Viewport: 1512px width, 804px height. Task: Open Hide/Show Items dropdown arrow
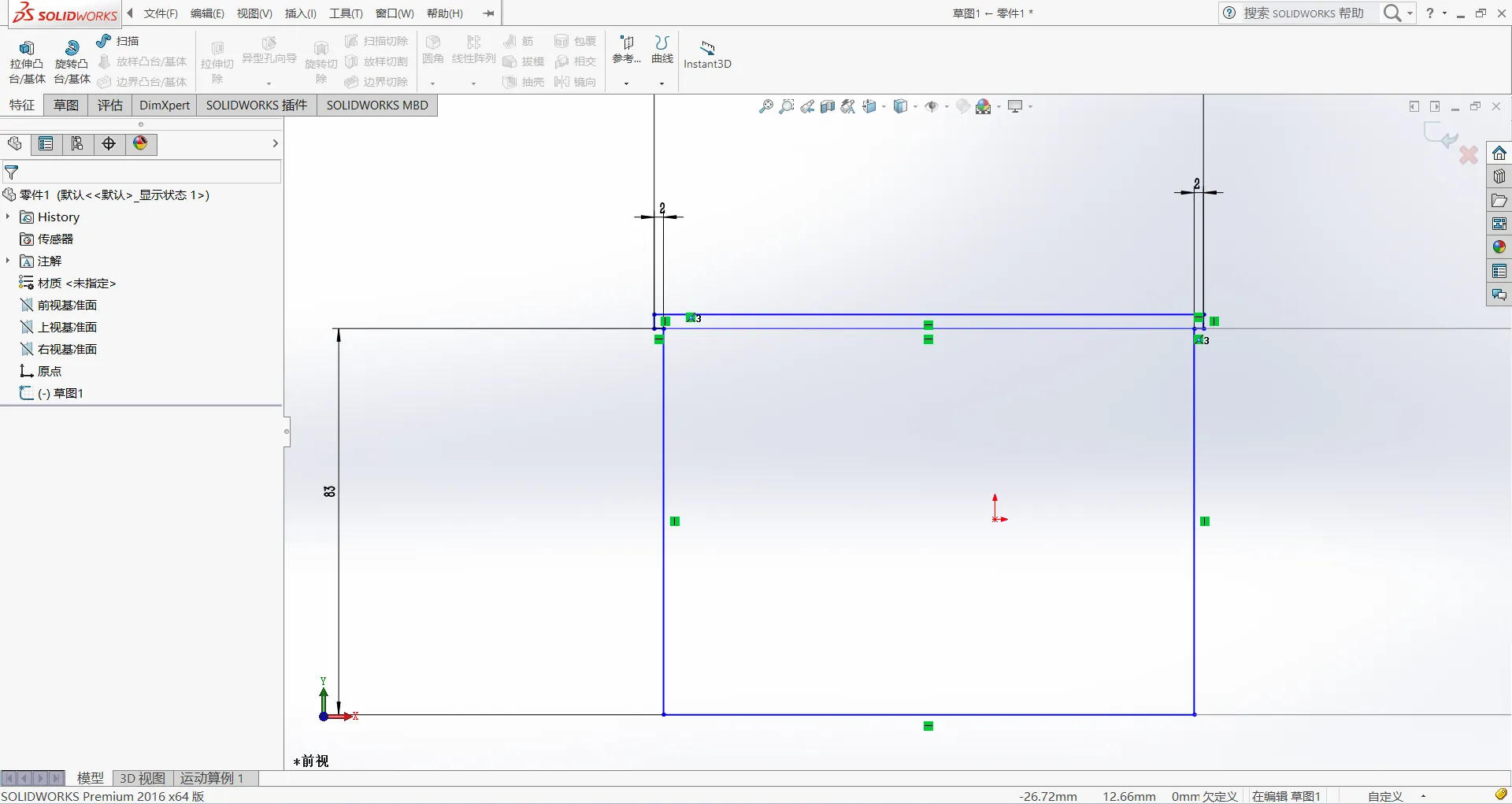[946, 106]
